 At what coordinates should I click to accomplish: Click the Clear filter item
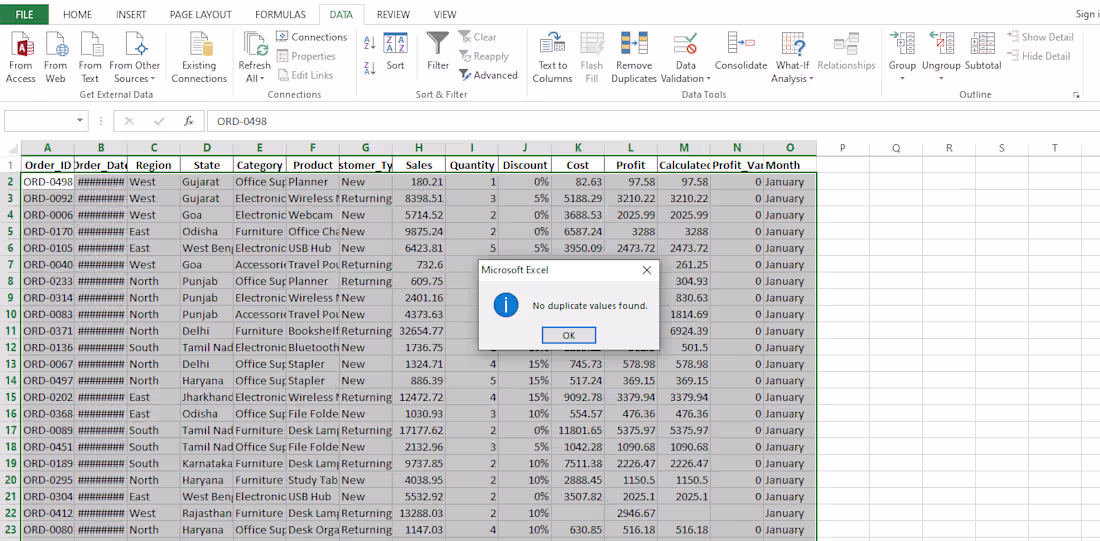(478, 36)
